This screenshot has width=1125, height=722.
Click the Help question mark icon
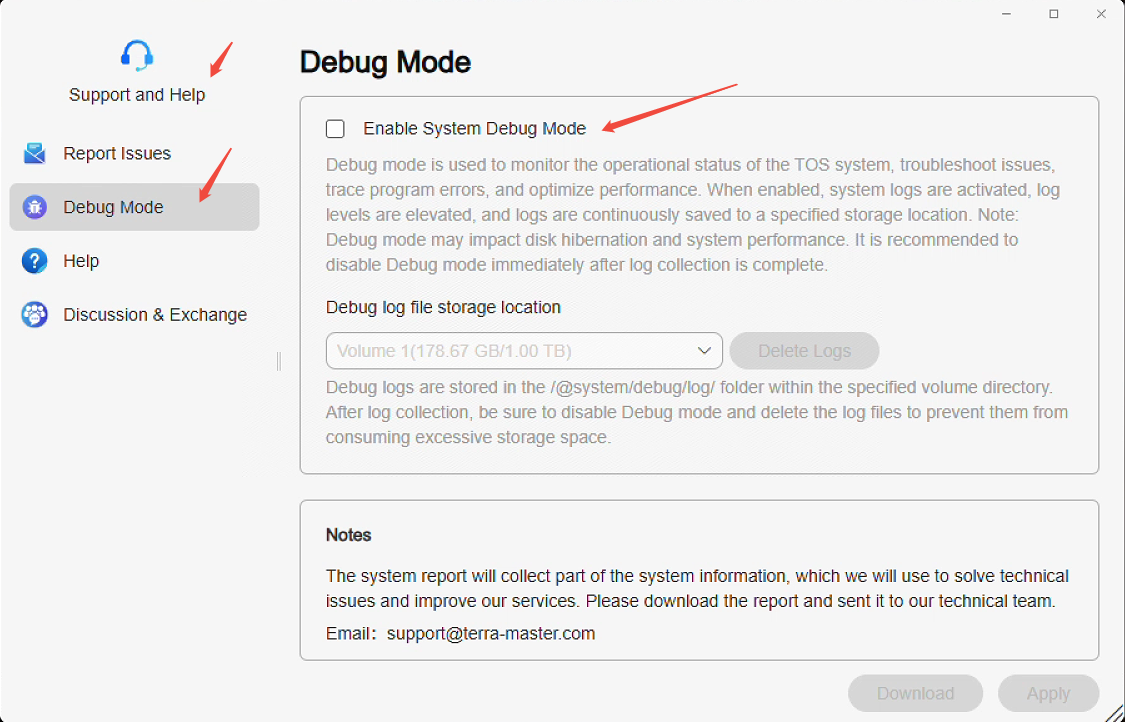(x=34, y=261)
